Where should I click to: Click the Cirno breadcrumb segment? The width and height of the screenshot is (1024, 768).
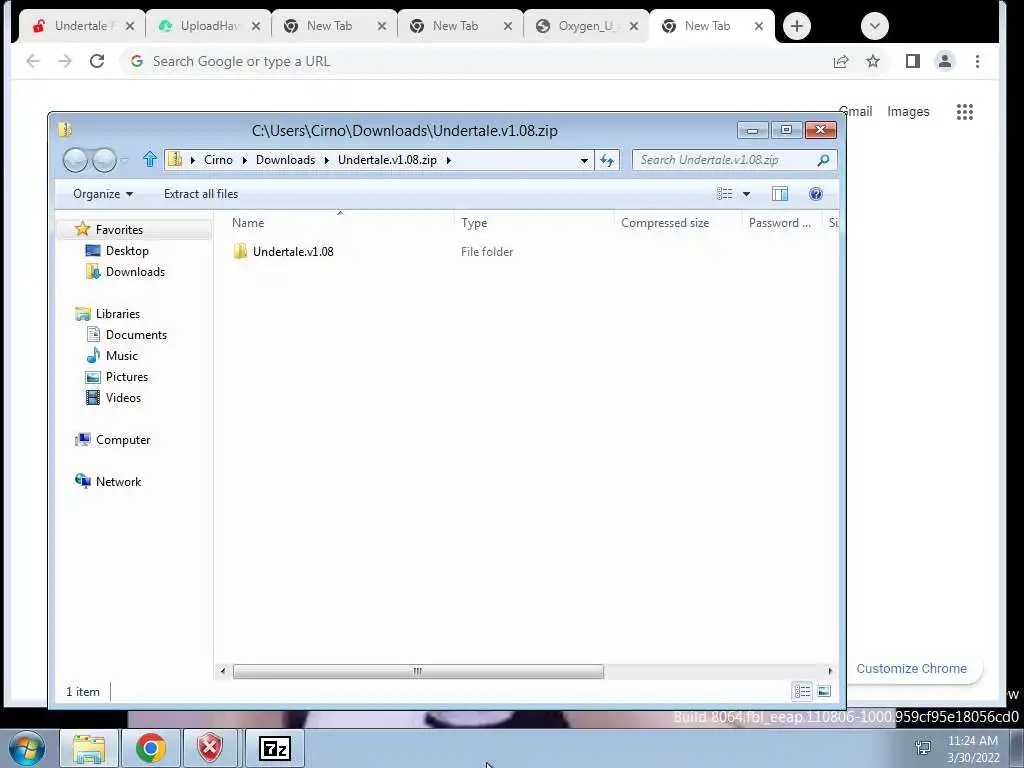point(218,160)
